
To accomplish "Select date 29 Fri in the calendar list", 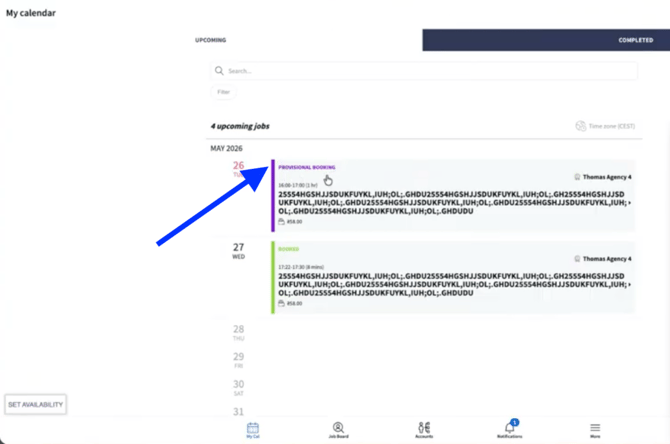I will pyautogui.click(x=238, y=360).
